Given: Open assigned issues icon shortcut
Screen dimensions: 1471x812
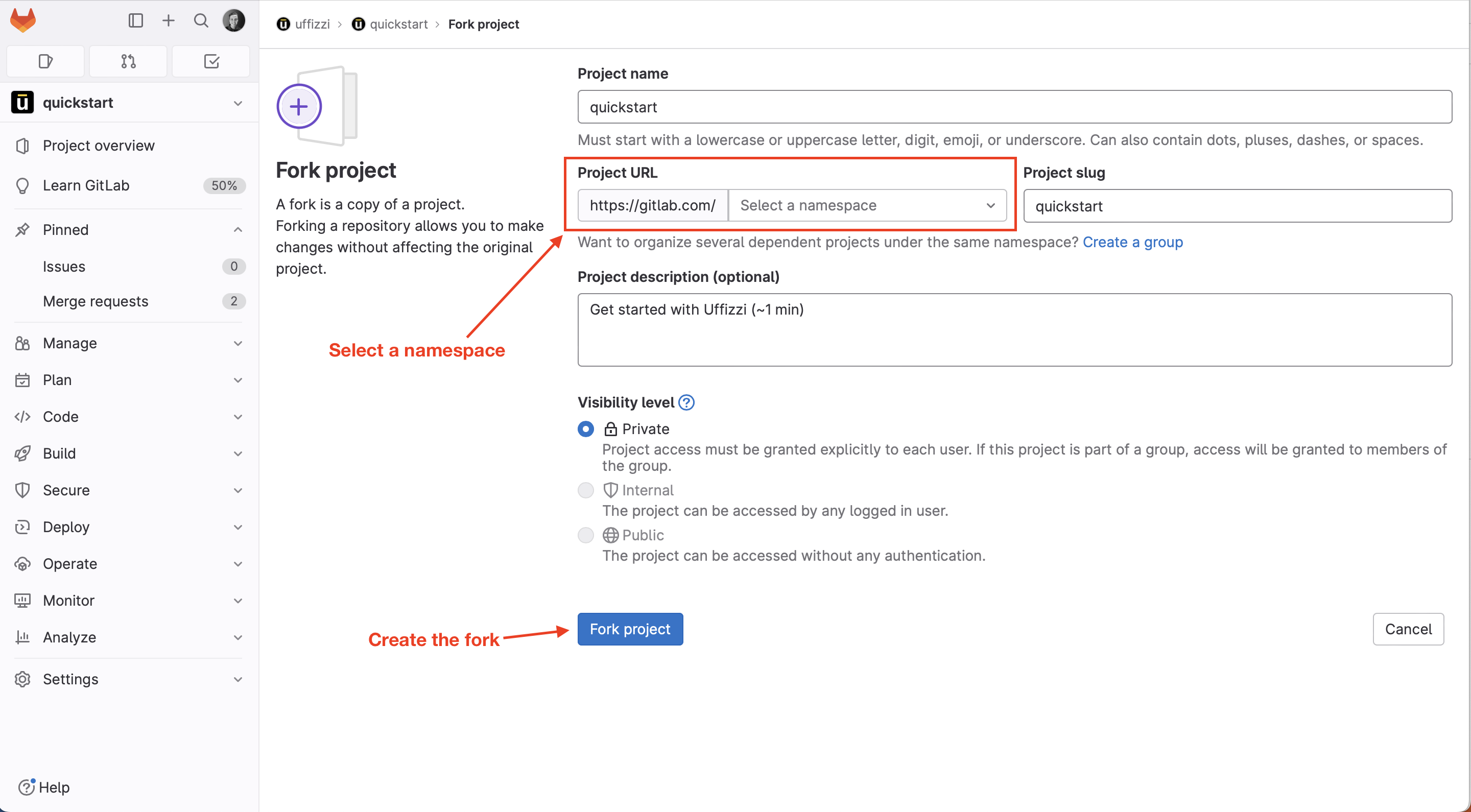Looking at the screenshot, I should (45, 61).
